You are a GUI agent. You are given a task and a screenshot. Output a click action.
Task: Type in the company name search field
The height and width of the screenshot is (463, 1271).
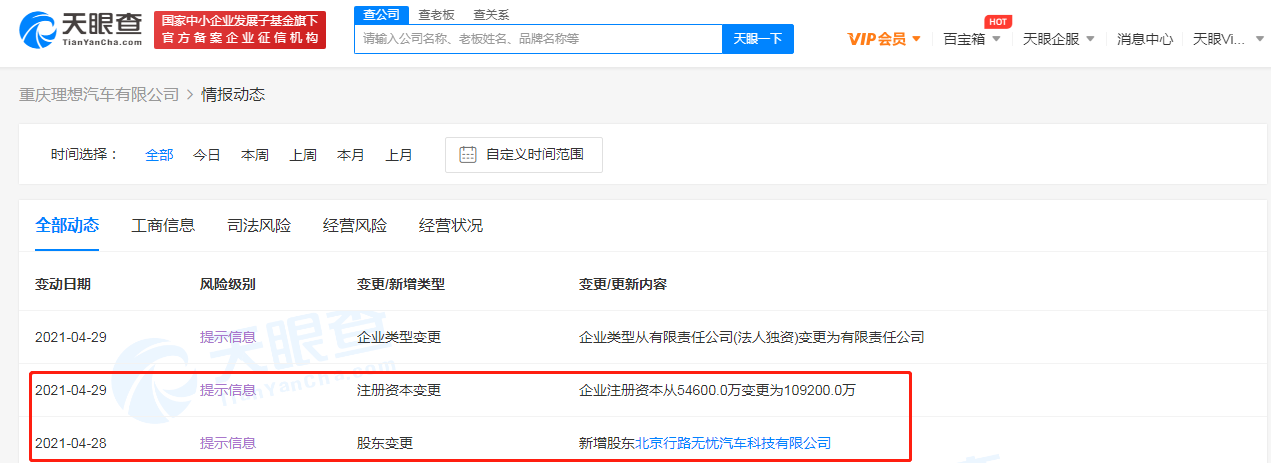[x=538, y=39]
